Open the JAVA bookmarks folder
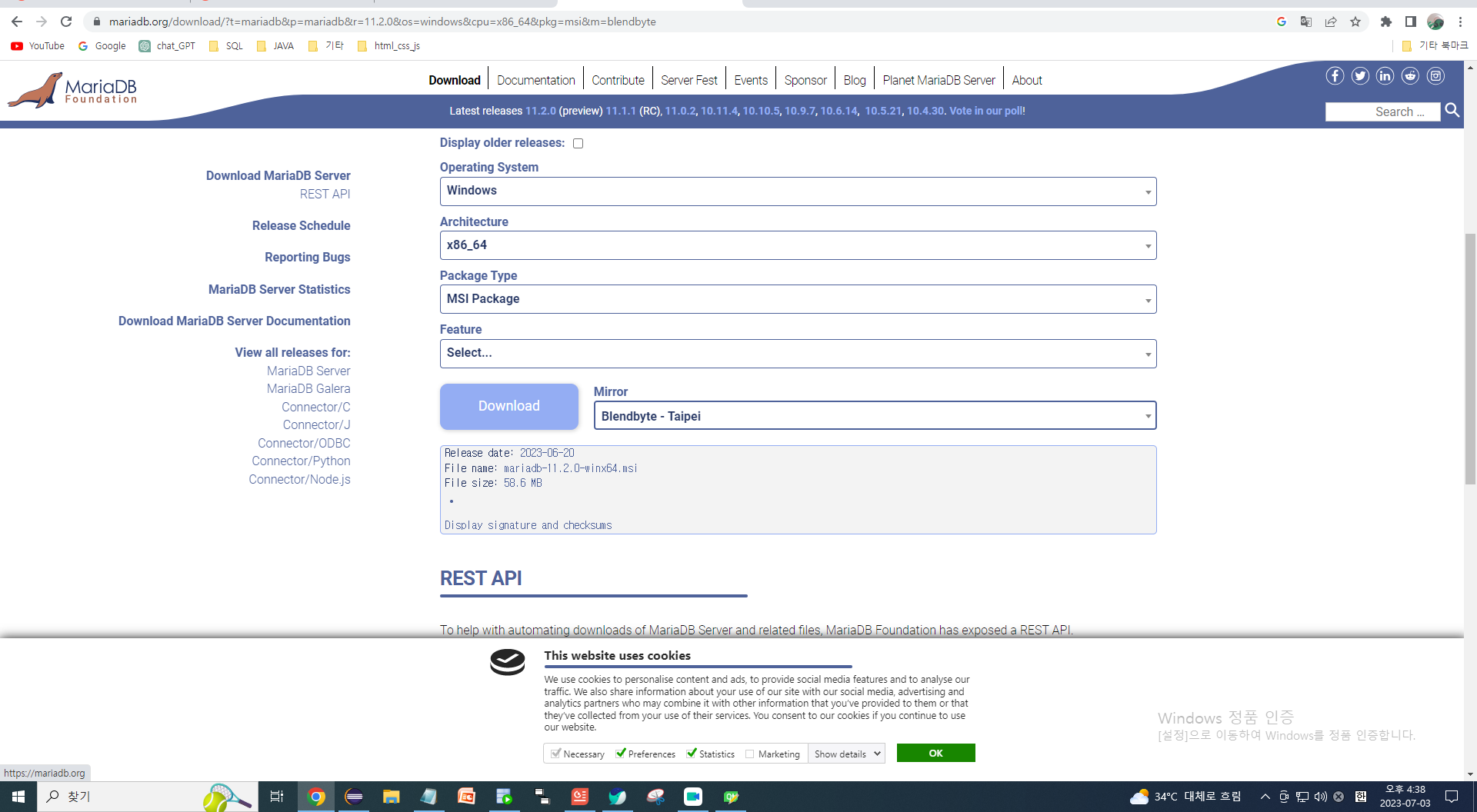 click(275, 46)
